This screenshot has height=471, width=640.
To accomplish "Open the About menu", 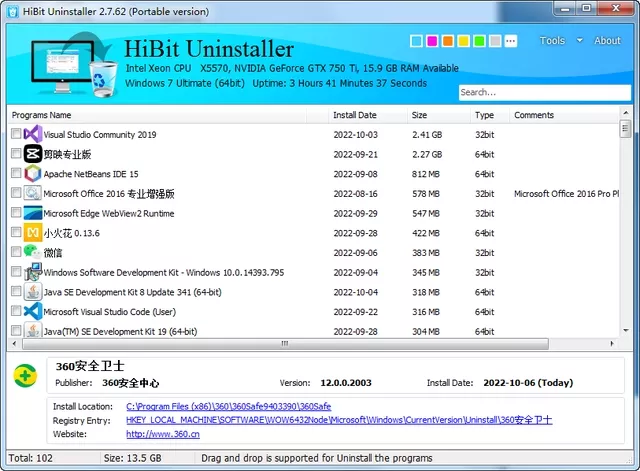I will tap(607, 40).
